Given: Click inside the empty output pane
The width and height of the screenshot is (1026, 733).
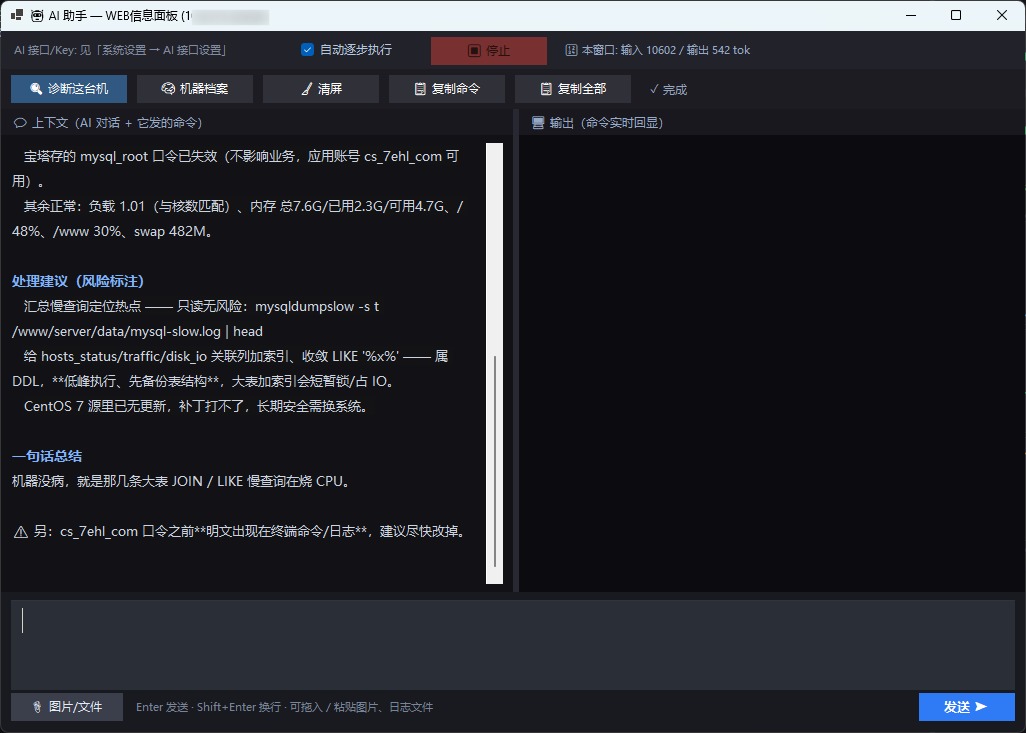Looking at the screenshot, I should 772,363.
